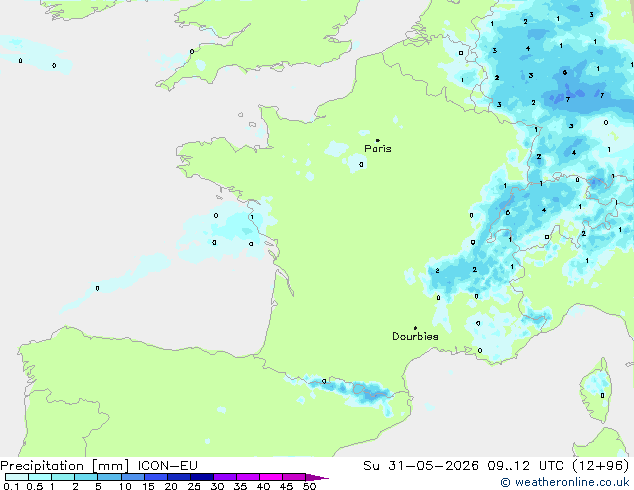This screenshot has width=634, height=490.
Task: Pick the 2–5 mm legend color
Action: tap(86, 477)
